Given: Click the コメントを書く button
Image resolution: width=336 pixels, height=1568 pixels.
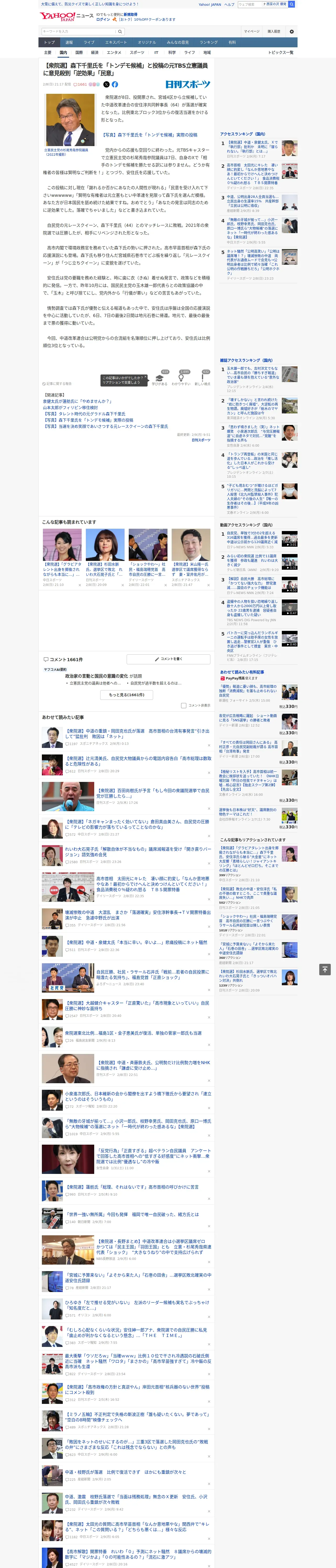Looking at the screenshot, I should coord(168,659).
